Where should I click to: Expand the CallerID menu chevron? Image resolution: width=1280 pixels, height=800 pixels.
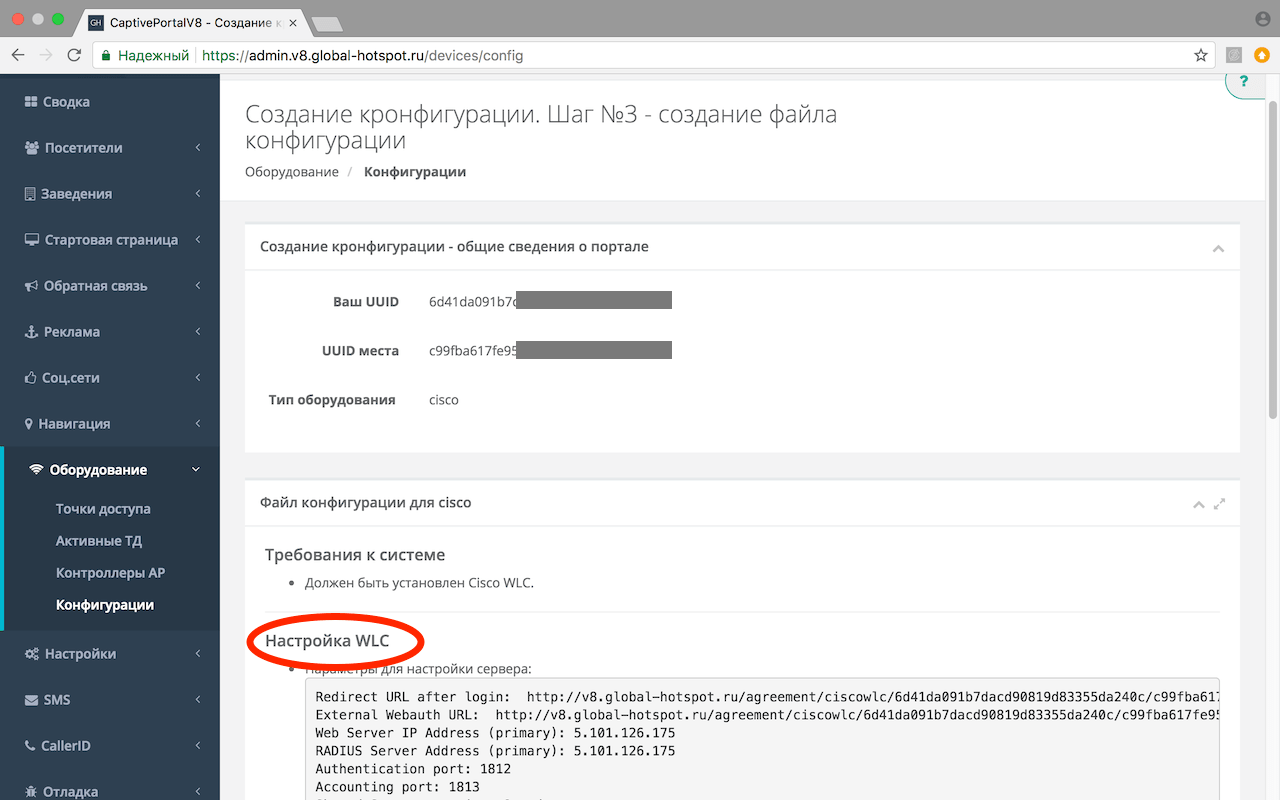198,746
